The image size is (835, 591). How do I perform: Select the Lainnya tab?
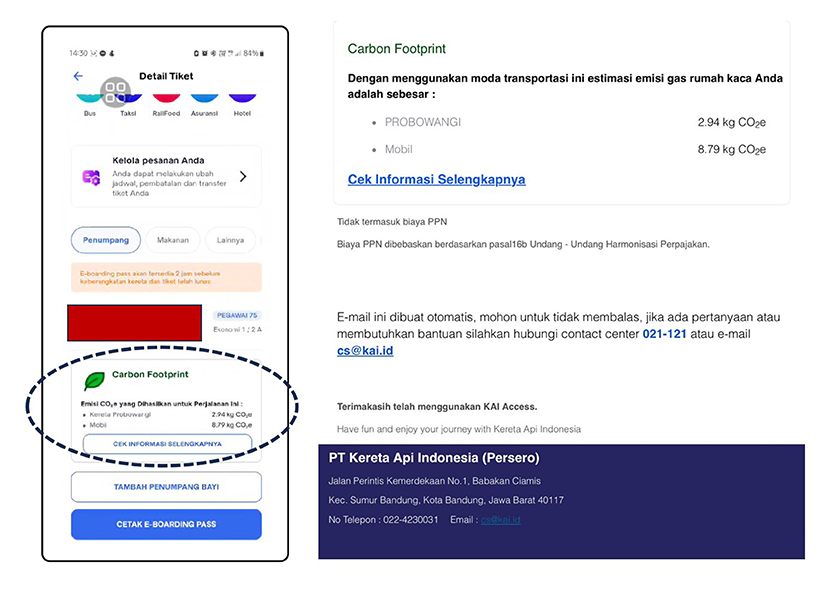tap(230, 240)
